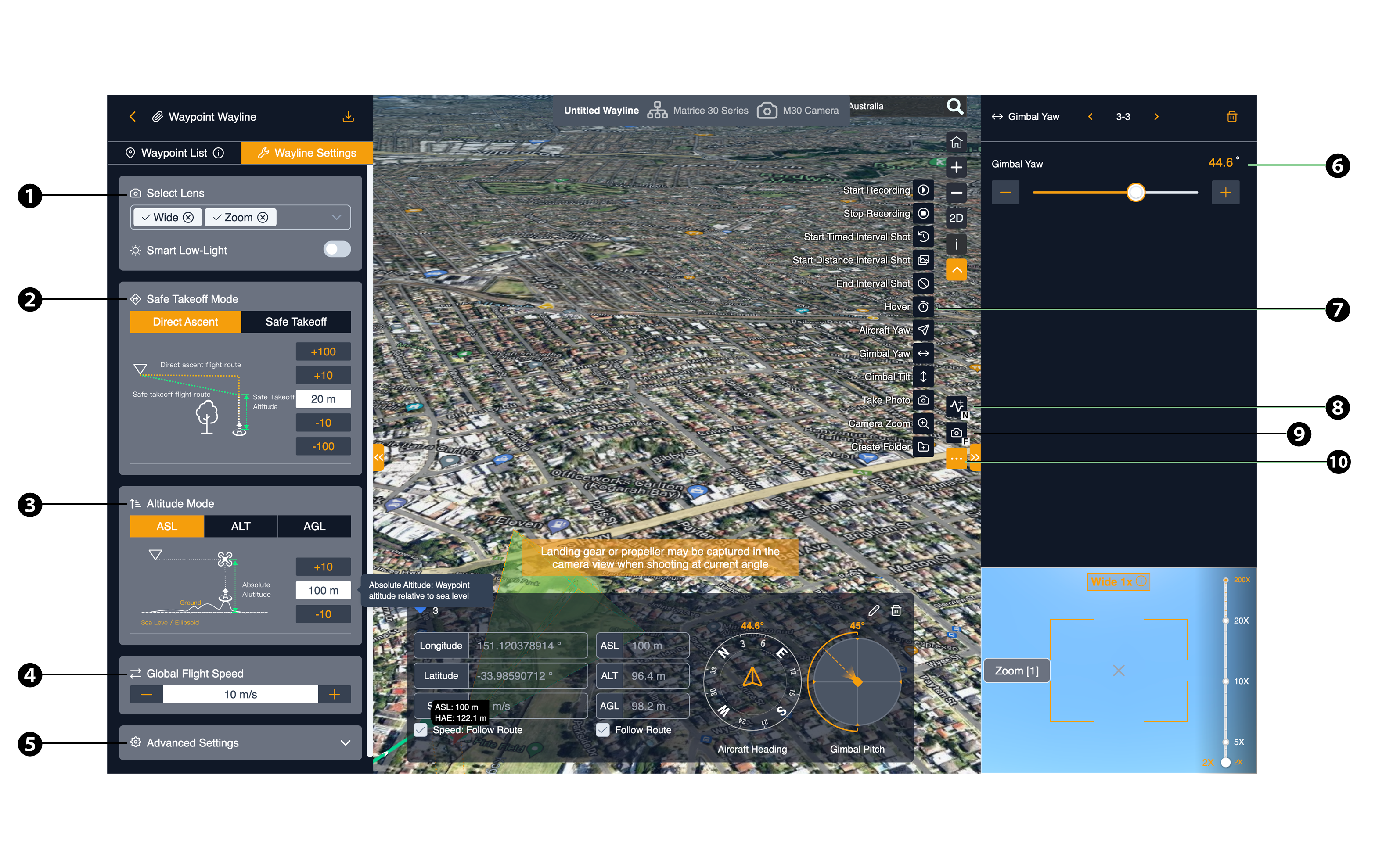The width and height of the screenshot is (1375, 868).
Task: Select Safe Takeoff mode
Action: [296, 321]
